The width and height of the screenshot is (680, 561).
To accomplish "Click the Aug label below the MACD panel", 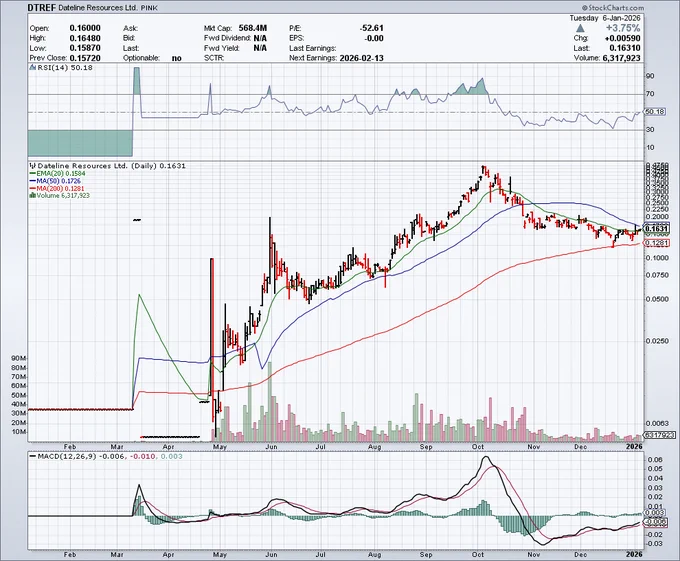I will click(x=374, y=554).
